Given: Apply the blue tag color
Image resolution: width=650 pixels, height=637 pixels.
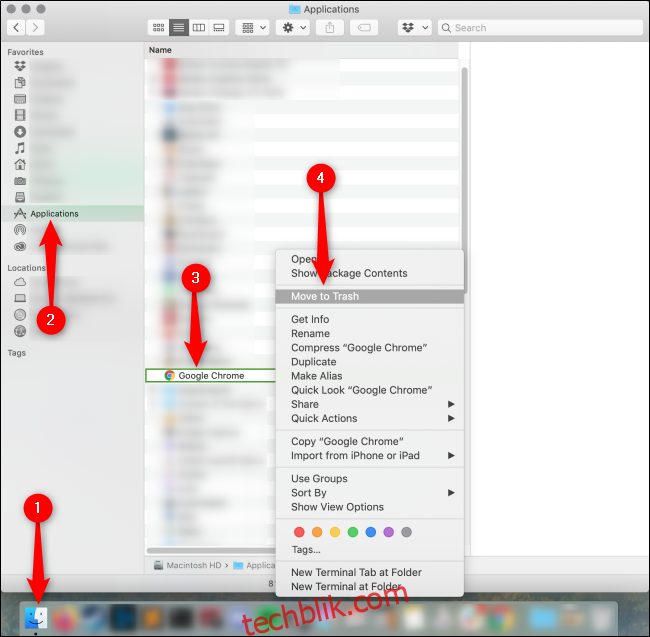Looking at the screenshot, I should [371, 532].
